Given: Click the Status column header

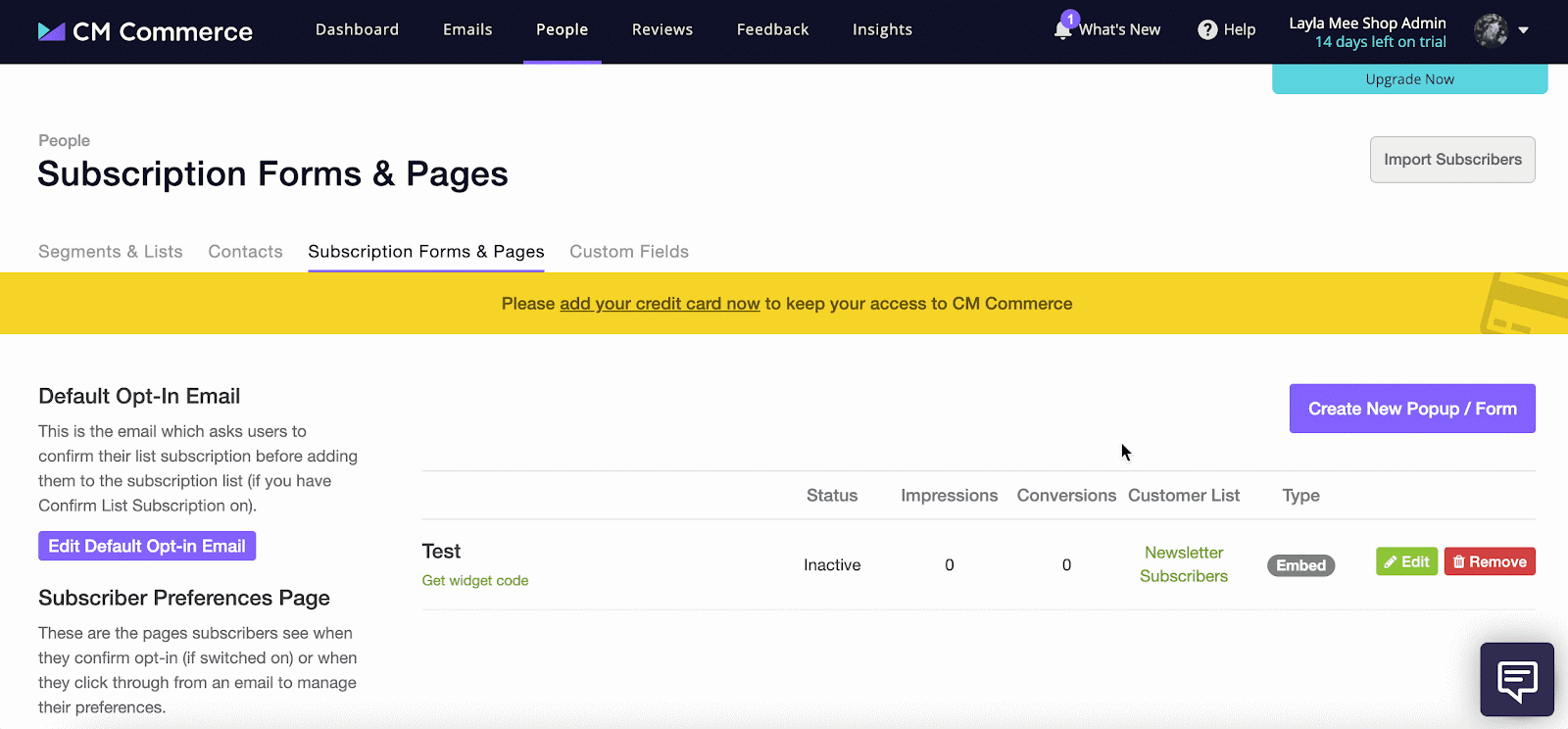Looking at the screenshot, I should [832, 496].
